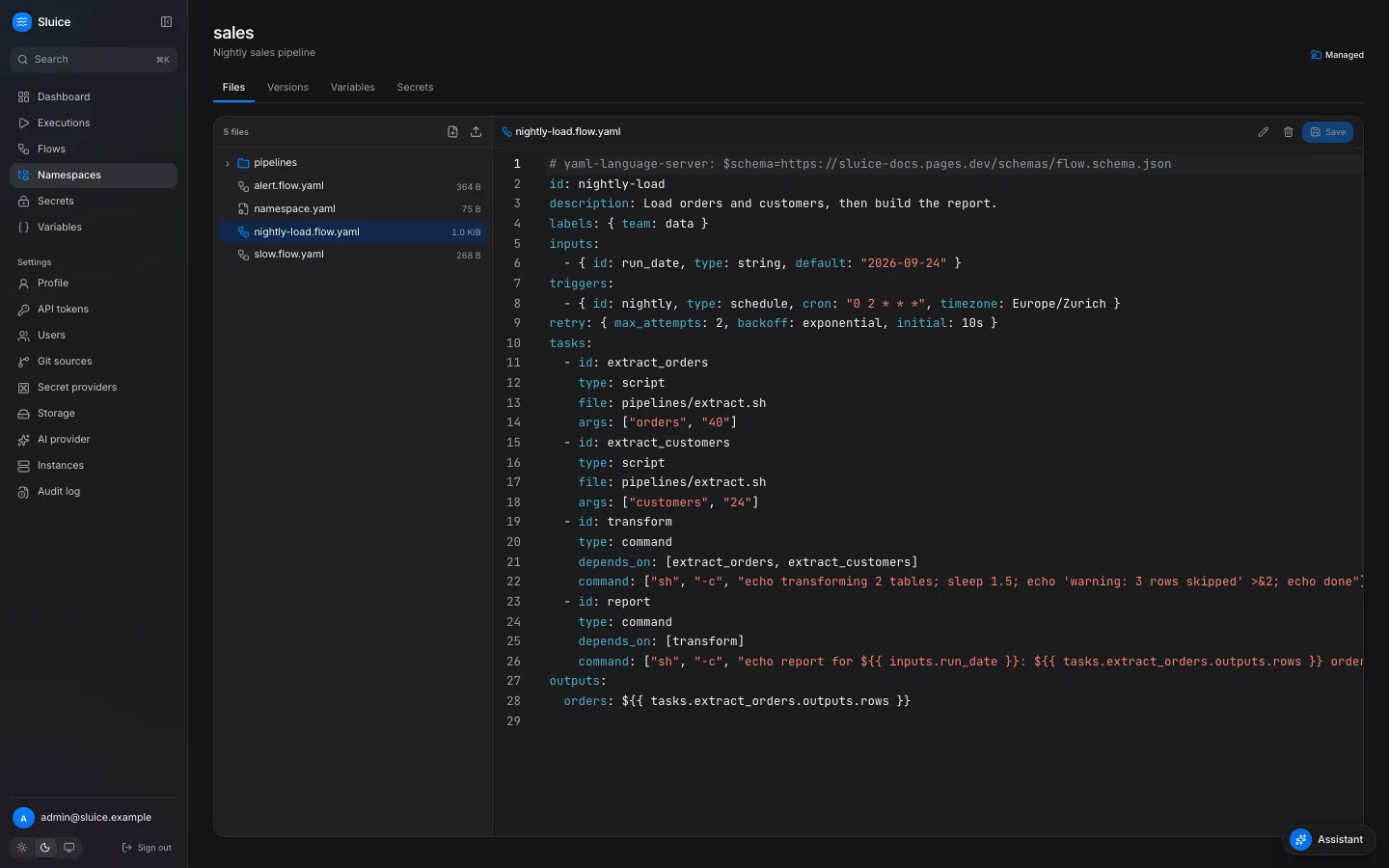This screenshot has height=868, width=1389.
Task: Click the 'sales' namespace heading
Action: (233, 33)
